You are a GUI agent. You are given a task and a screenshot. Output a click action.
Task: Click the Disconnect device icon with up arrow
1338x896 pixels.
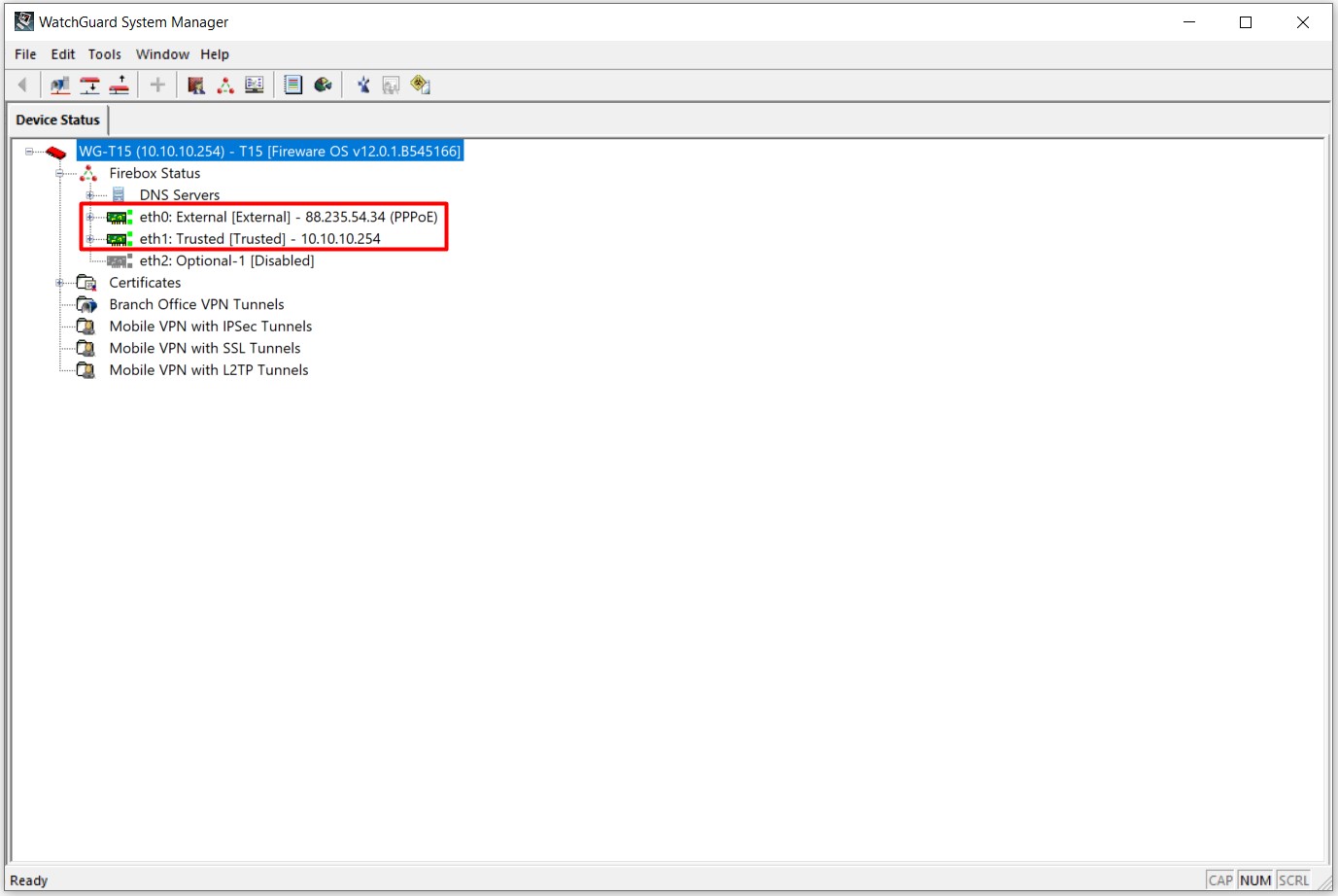click(x=120, y=85)
